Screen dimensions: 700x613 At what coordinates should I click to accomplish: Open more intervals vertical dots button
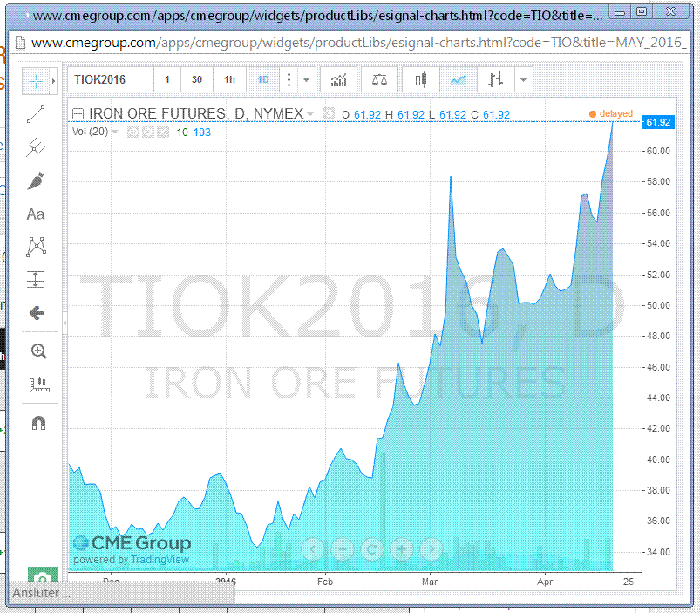click(289, 80)
